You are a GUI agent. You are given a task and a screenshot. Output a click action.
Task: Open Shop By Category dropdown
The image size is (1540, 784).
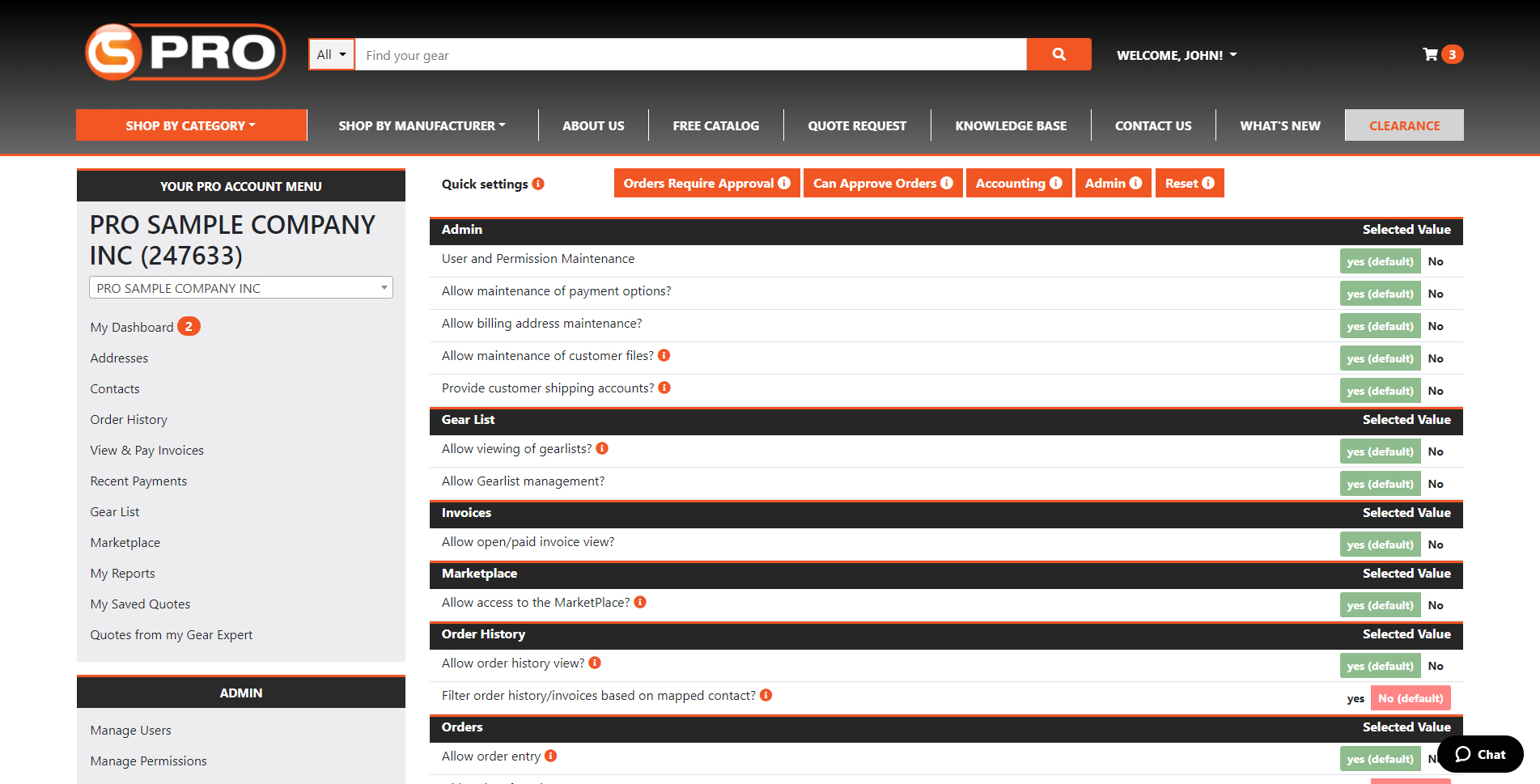click(191, 125)
